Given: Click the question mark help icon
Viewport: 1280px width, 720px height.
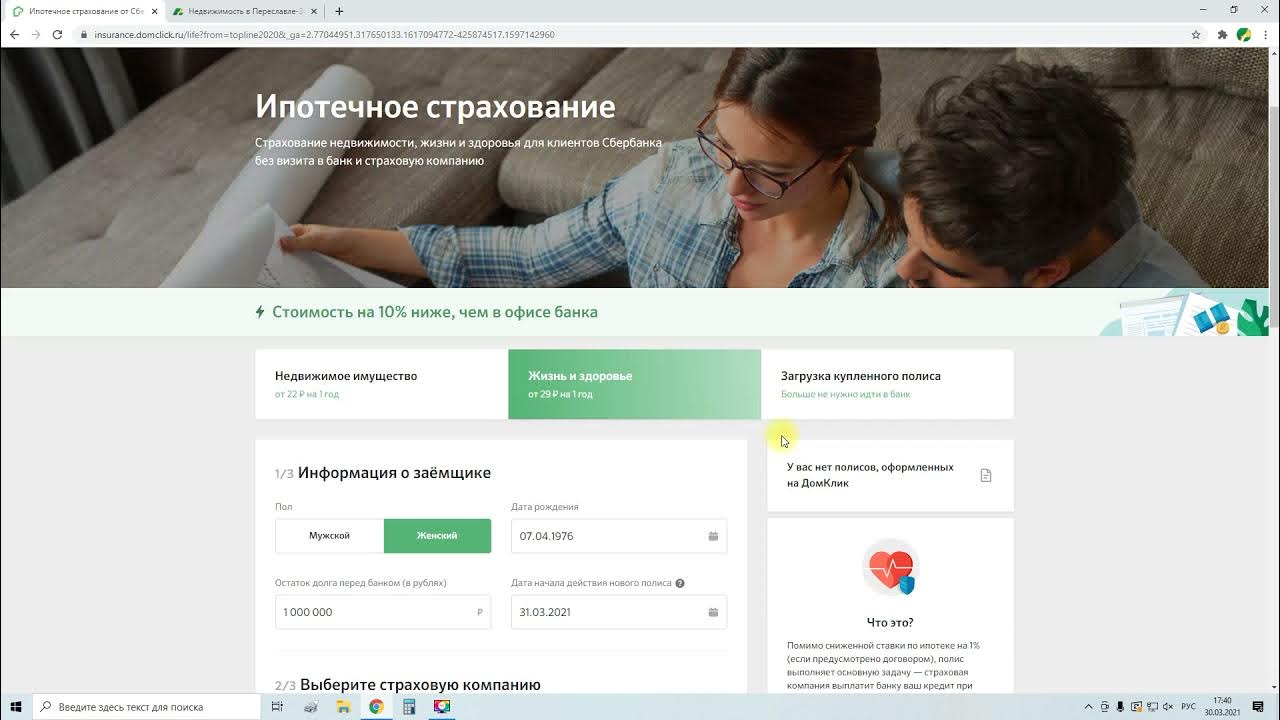Looking at the screenshot, I should point(680,583).
